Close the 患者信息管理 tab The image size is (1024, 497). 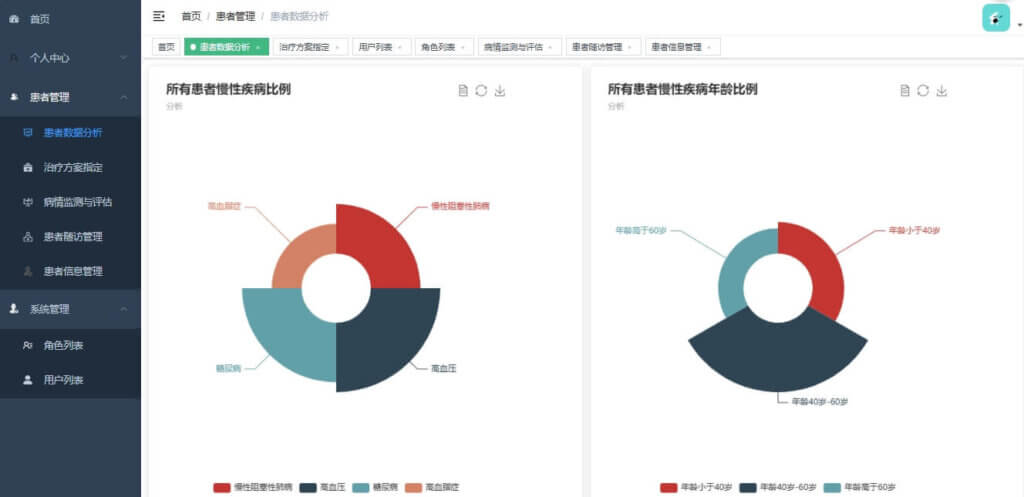[709, 48]
